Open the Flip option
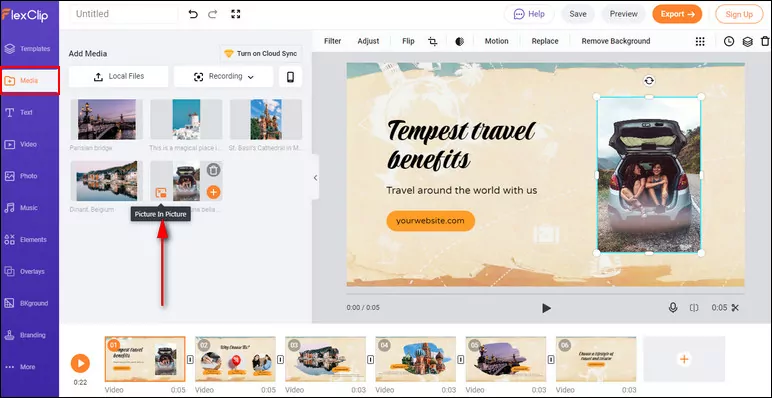The image size is (772, 398). click(x=408, y=41)
